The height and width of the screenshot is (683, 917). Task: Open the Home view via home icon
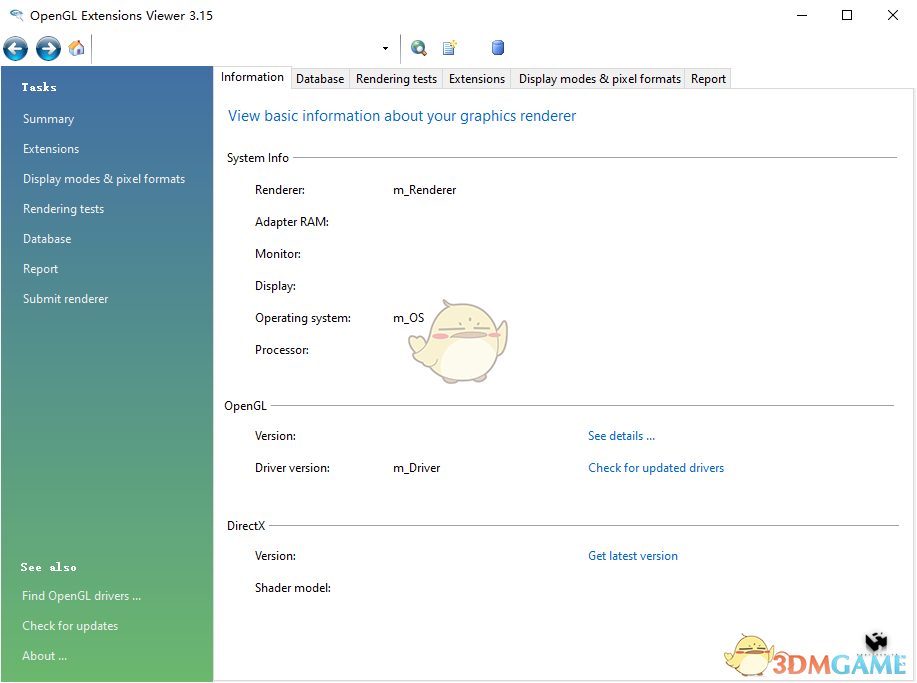(x=76, y=48)
